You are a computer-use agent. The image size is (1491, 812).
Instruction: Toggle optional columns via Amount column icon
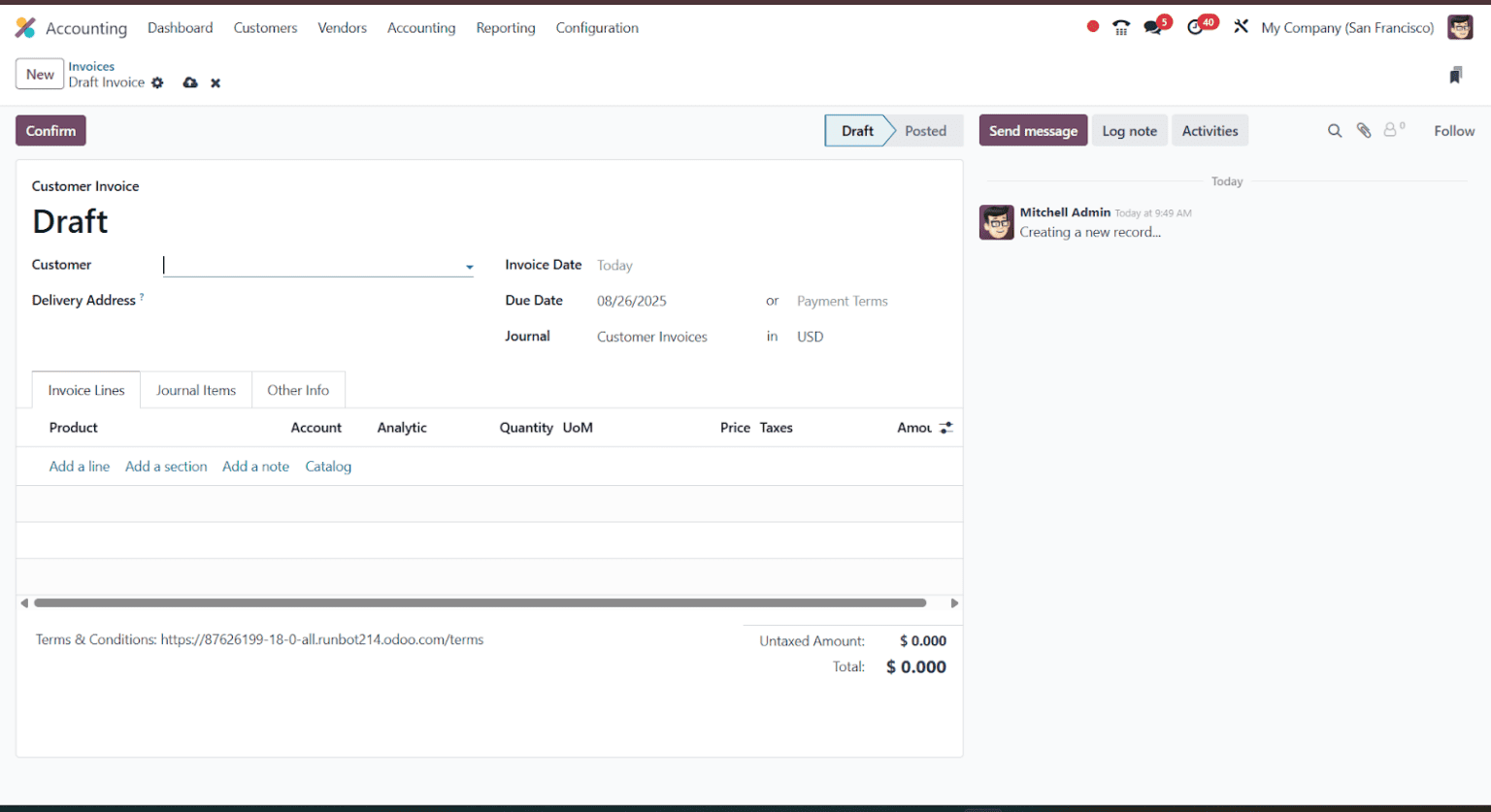(944, 427)
